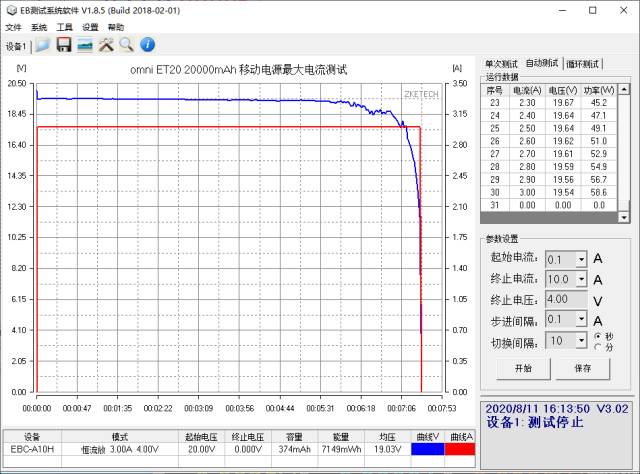This screenshot has height=474, width=640.
Task: Select row 25 with power 49.1
Action: pyautogui.click(x=549, y=128)
